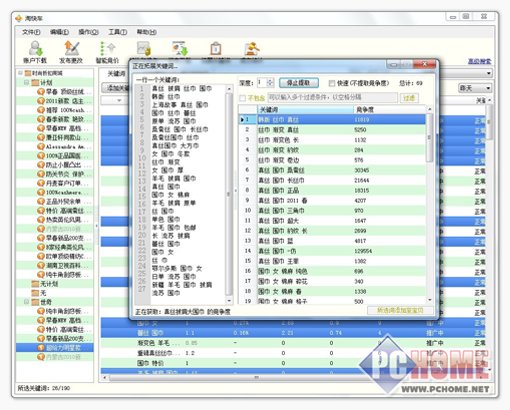Click the clipboard toolbar icon
This screenshot has width=510, height=410.
(x=216, y=49)
